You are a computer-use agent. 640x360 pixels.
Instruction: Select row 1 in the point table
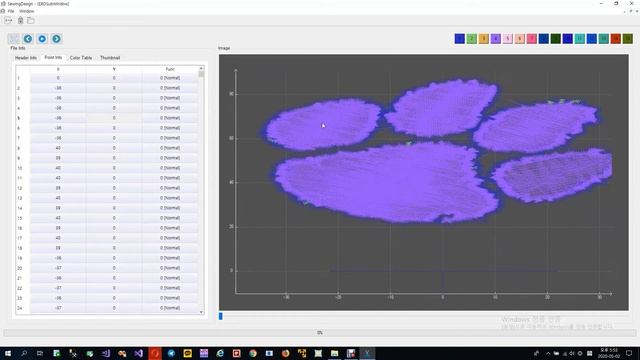(108, 78)
